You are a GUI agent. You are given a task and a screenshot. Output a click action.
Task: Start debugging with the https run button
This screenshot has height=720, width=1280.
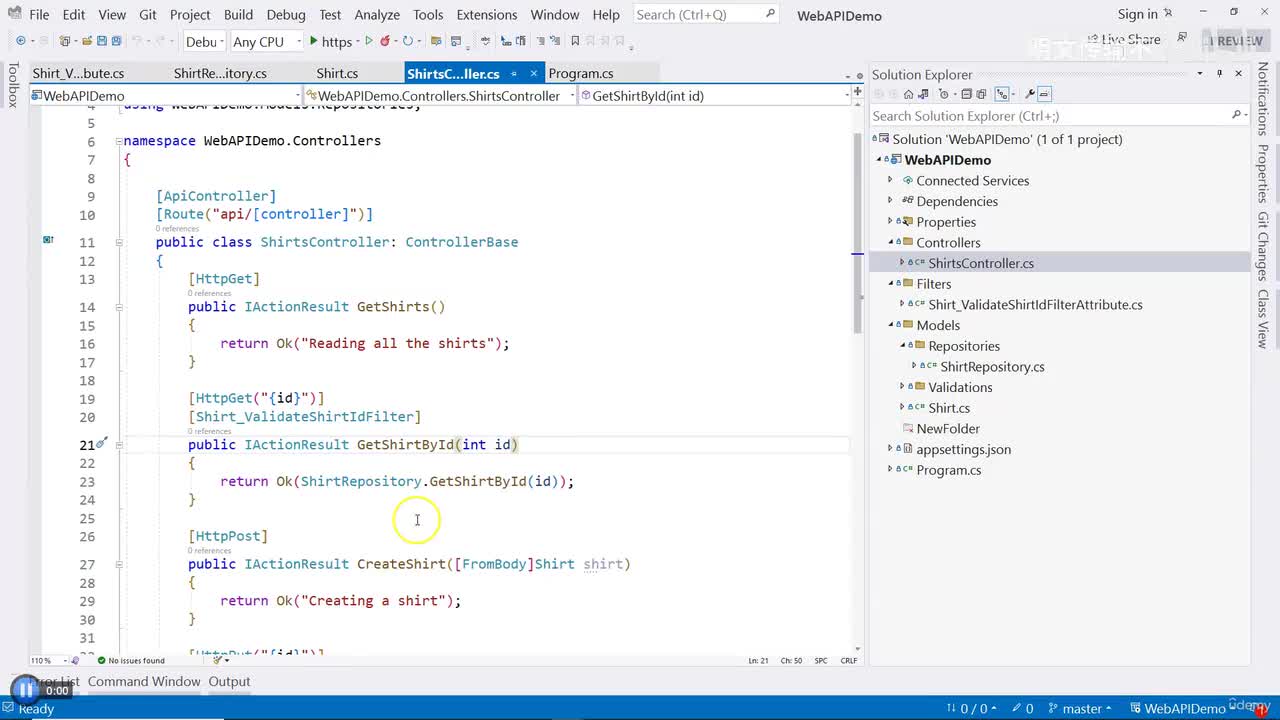(330, 41)
